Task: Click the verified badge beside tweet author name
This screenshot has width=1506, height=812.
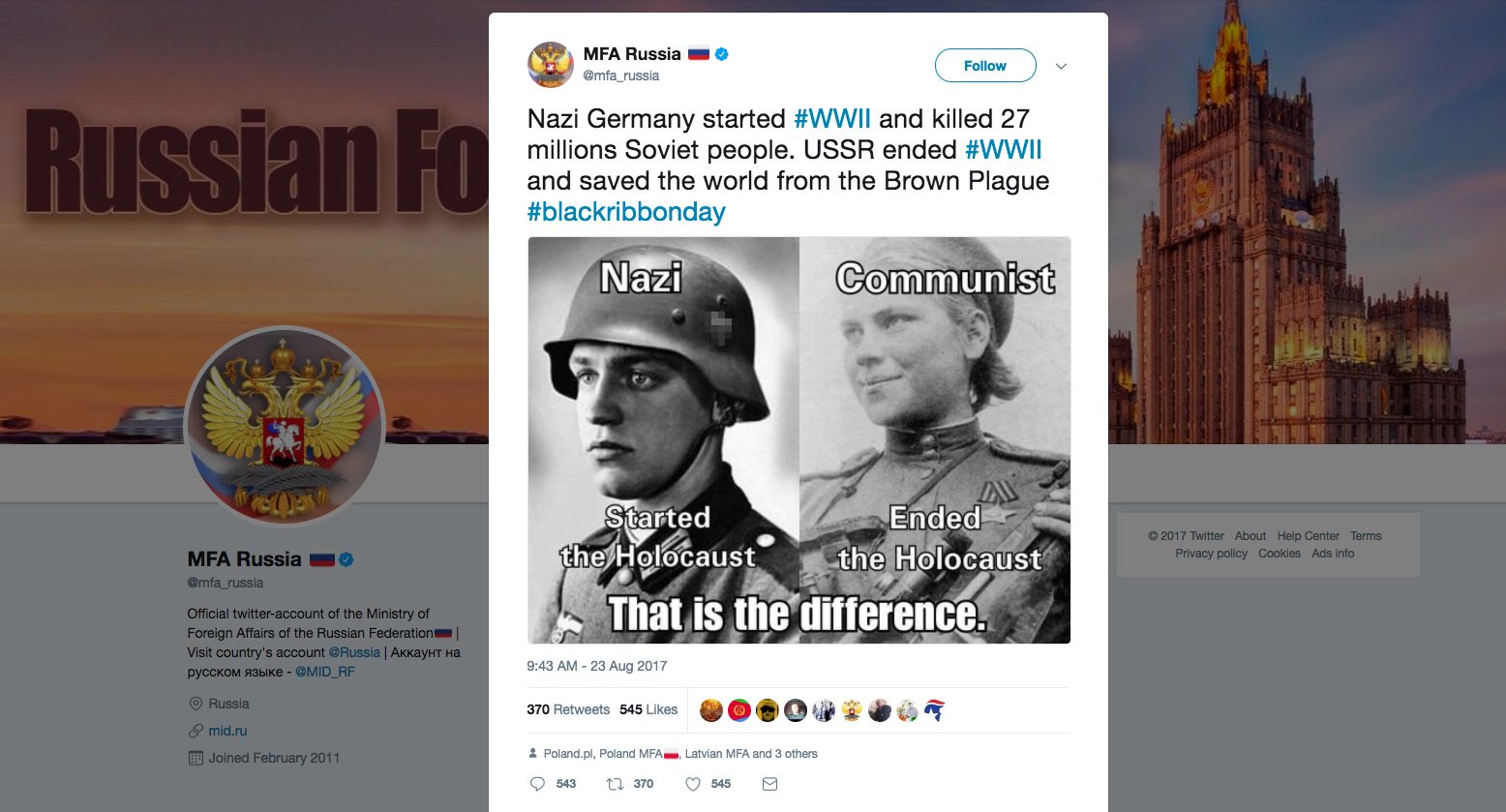Action: [722, 54]
